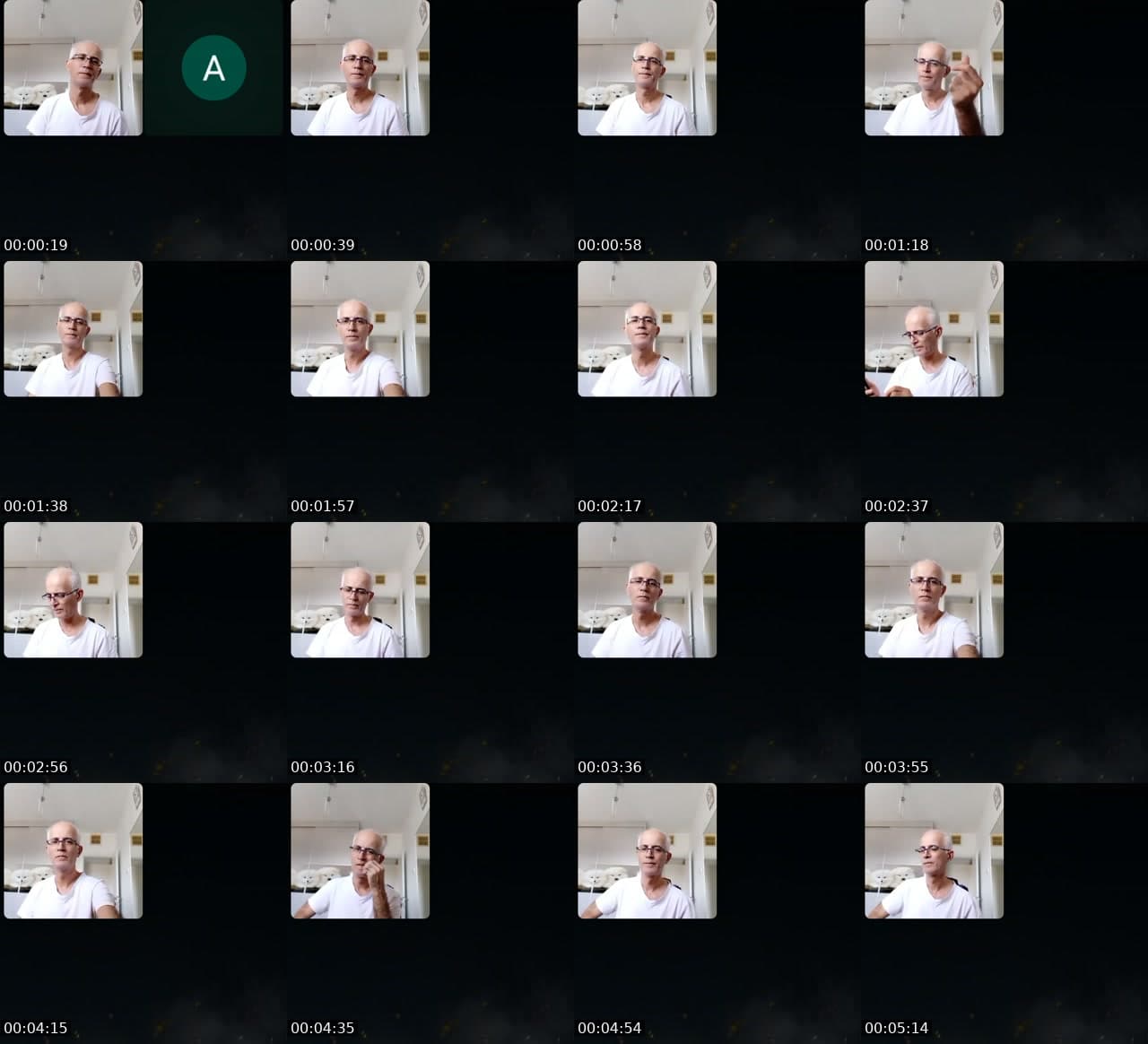Click the timestamp text 00:03:36
Viewport: 1148px width, 1044px height.
click(610, 767)
